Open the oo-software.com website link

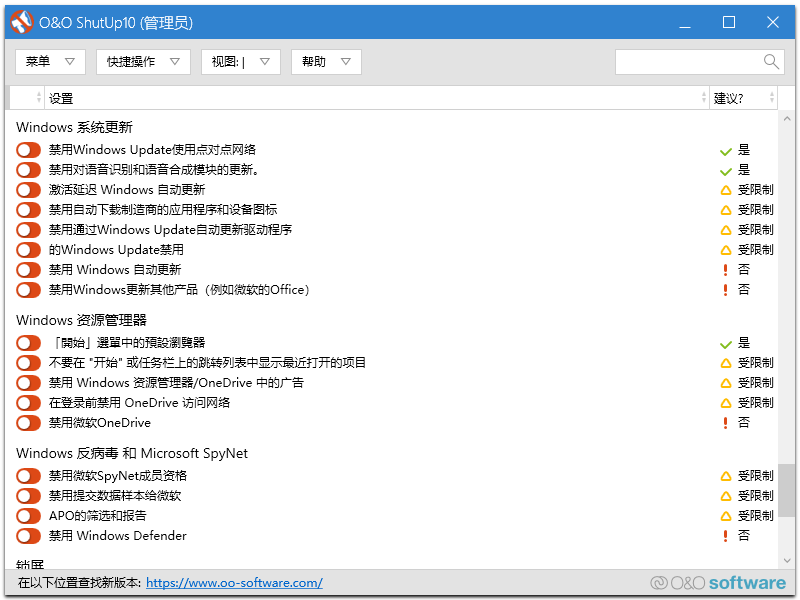click(234, 582)
